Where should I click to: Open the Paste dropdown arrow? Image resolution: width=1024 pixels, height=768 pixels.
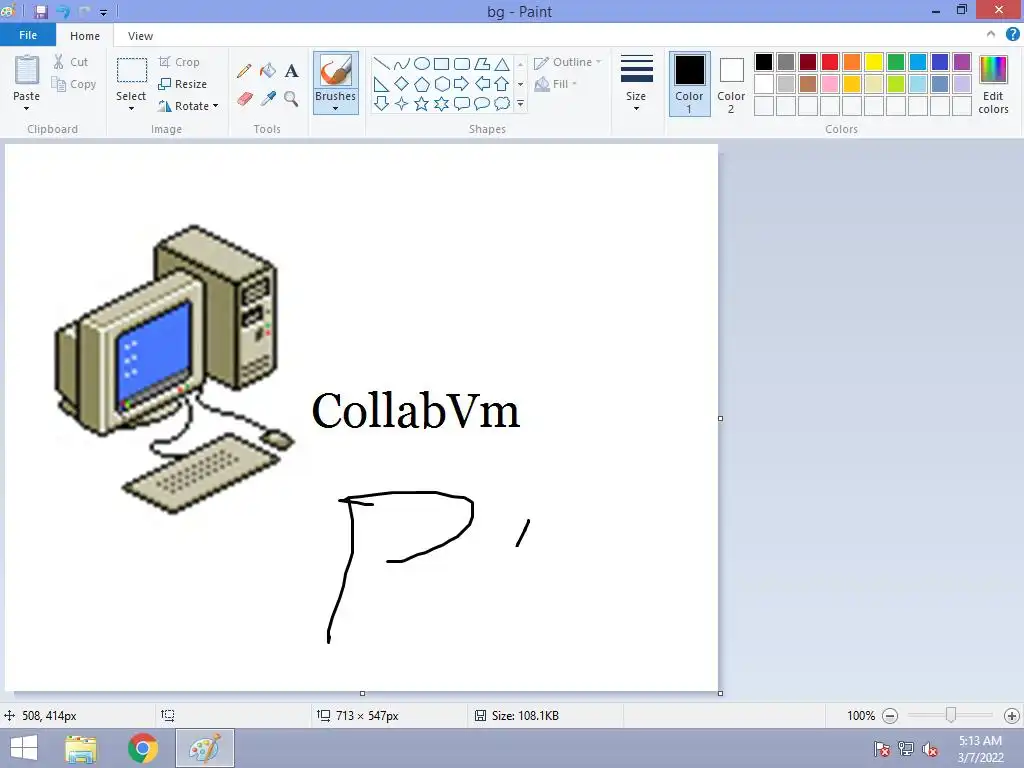(26, 108)
